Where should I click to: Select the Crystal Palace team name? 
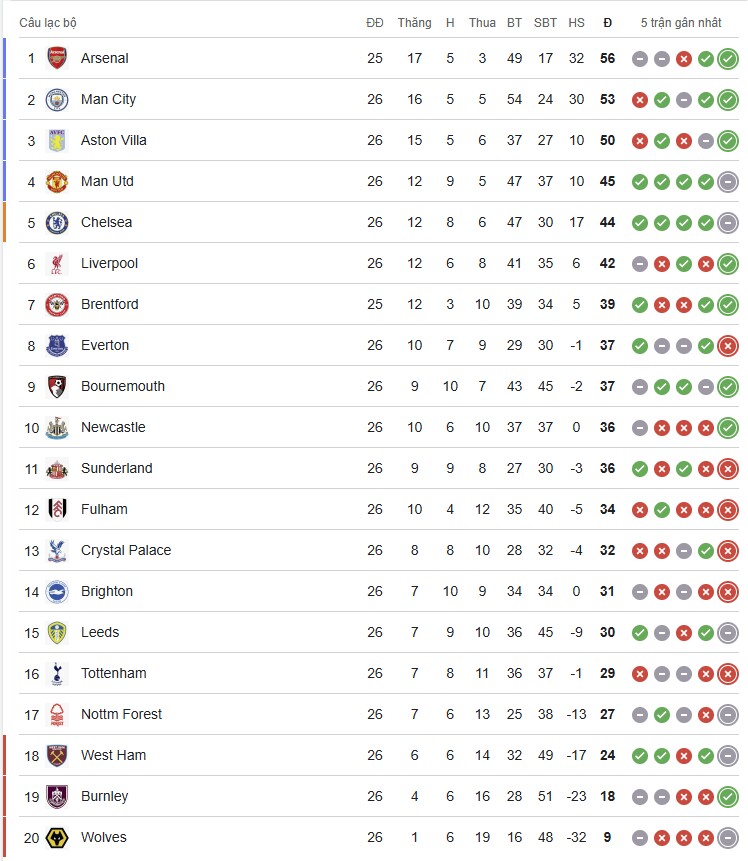coord(126,550)
